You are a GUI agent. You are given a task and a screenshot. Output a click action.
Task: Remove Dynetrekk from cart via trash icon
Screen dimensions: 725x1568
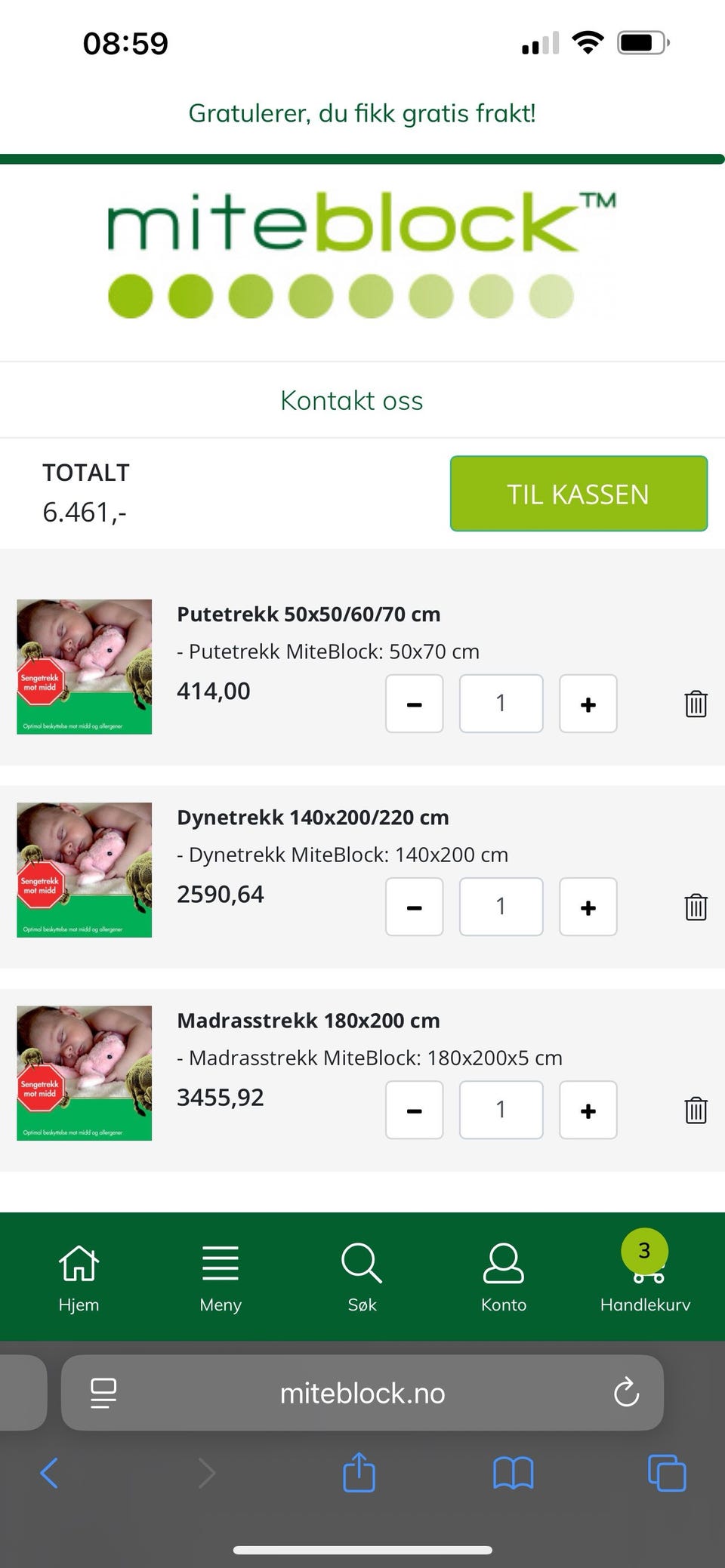696,907
